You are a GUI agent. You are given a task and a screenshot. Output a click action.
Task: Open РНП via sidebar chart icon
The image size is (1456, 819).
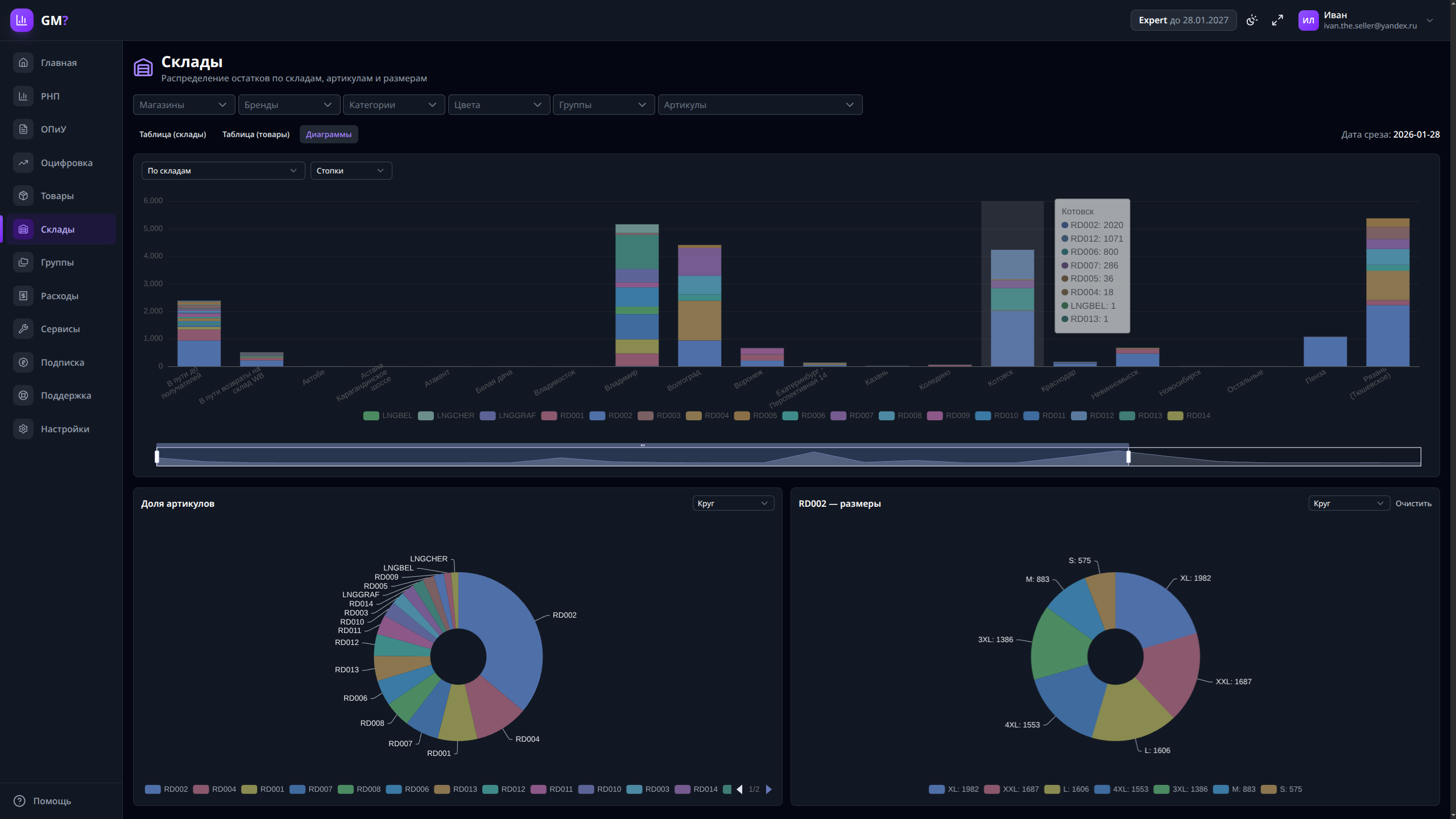[x=23, y=96]
